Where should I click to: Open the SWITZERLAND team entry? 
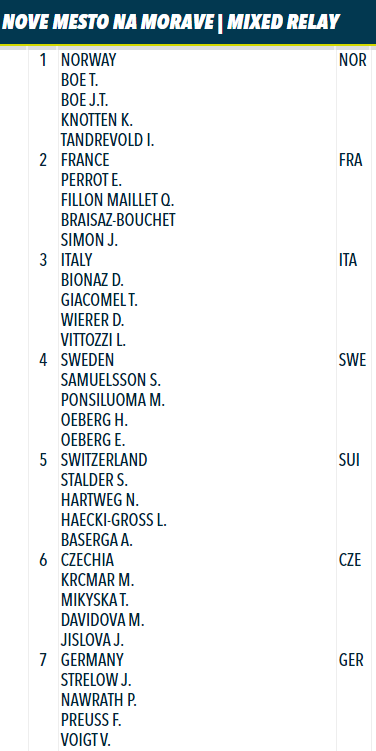pyautogui.click(x=104, y=460)
